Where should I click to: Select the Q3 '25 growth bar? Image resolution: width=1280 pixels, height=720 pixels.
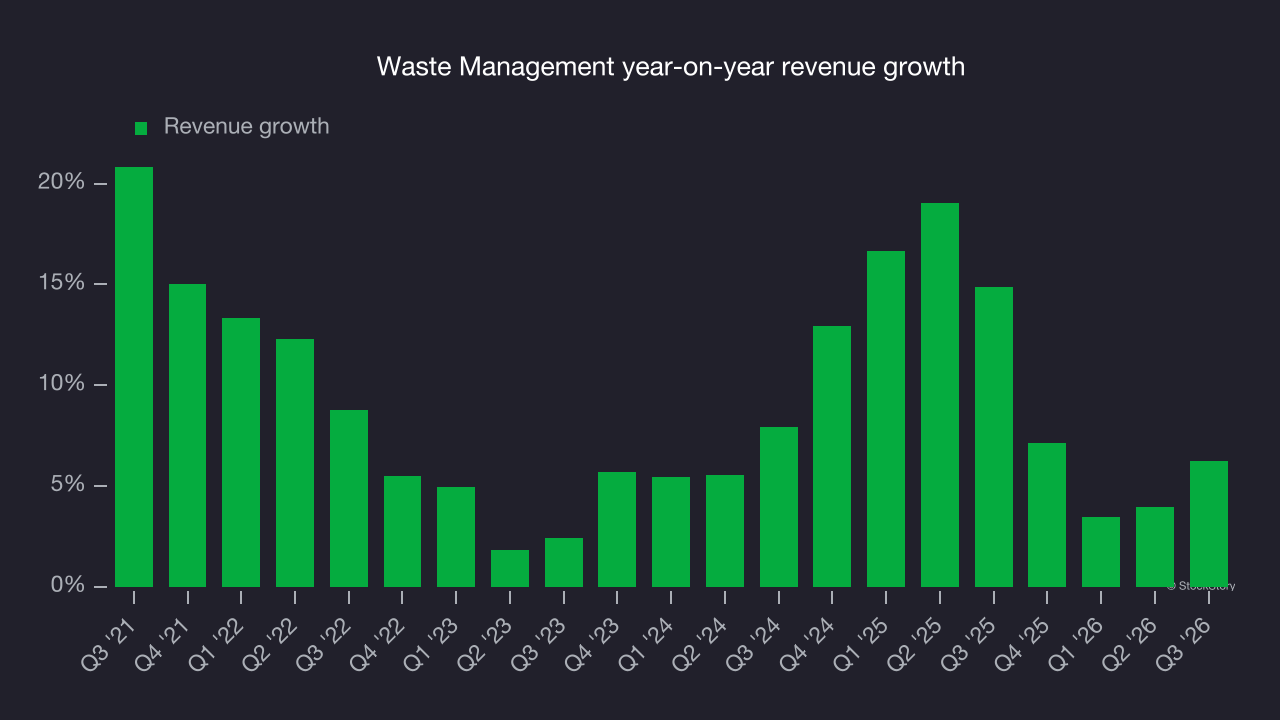point(994,437)
